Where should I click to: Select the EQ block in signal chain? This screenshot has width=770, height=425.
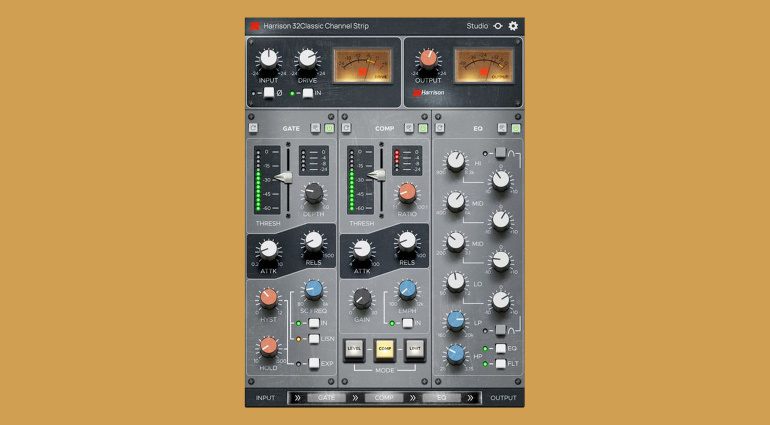pos(441,398)
